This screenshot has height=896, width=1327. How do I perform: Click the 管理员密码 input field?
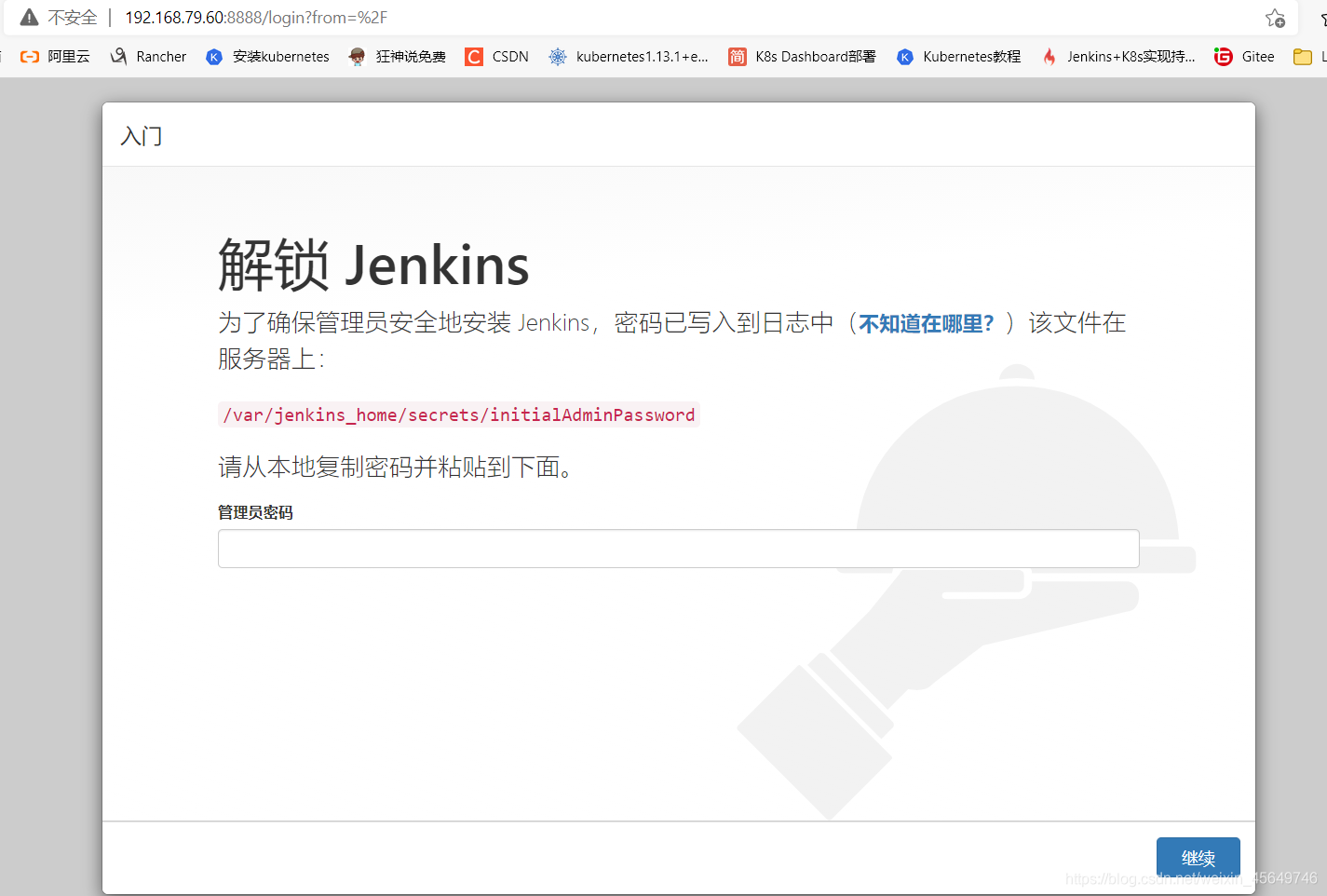coord(678,549)
